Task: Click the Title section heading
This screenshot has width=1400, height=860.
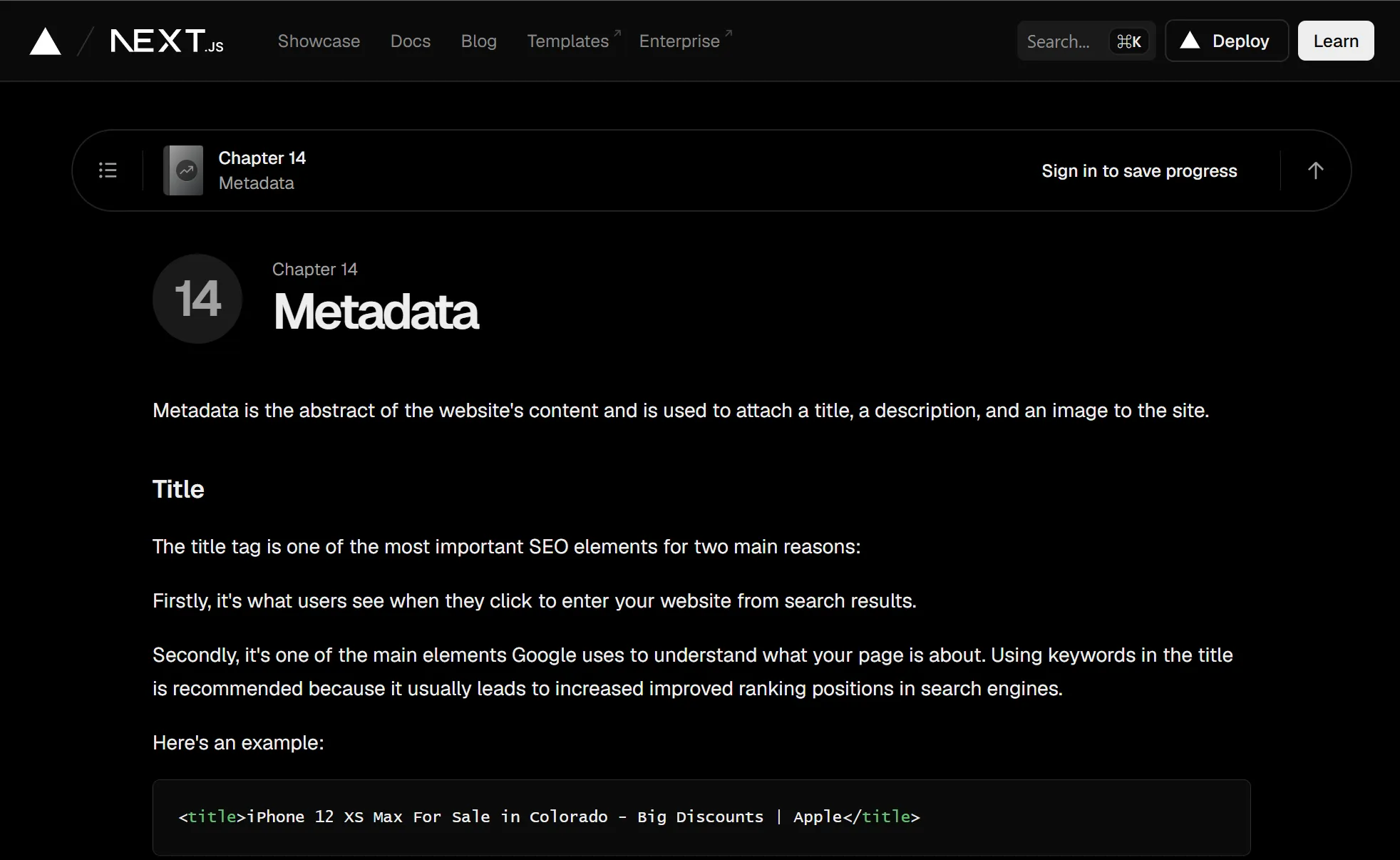Action: 178,489
